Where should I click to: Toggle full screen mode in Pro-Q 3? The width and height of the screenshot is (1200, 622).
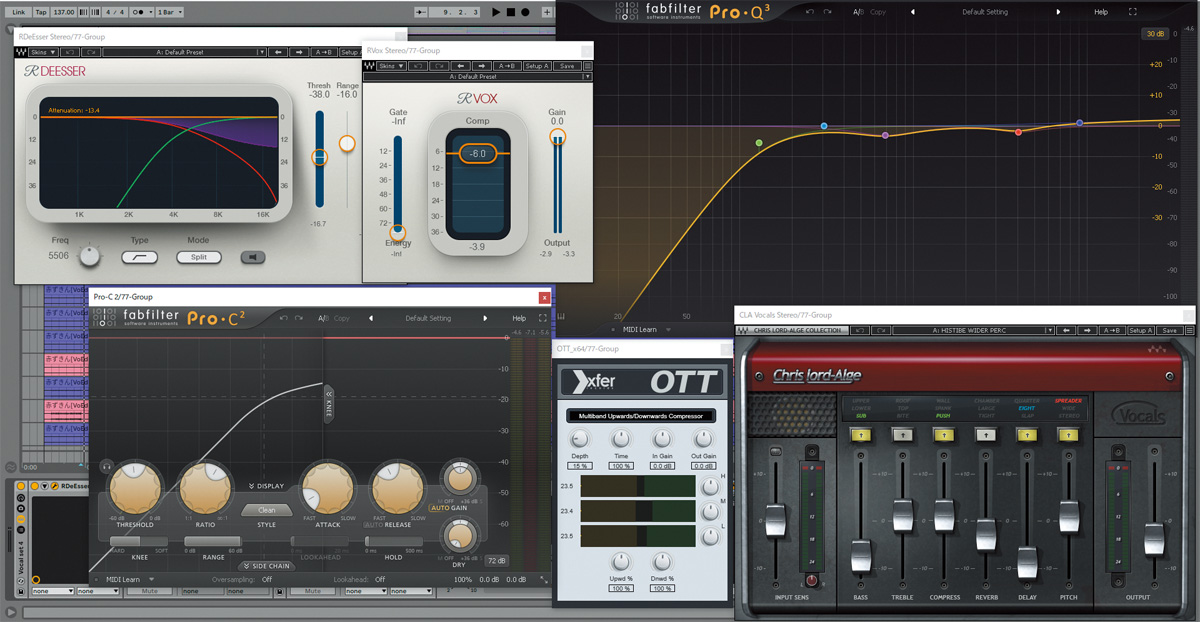[x=1133, y=12]
